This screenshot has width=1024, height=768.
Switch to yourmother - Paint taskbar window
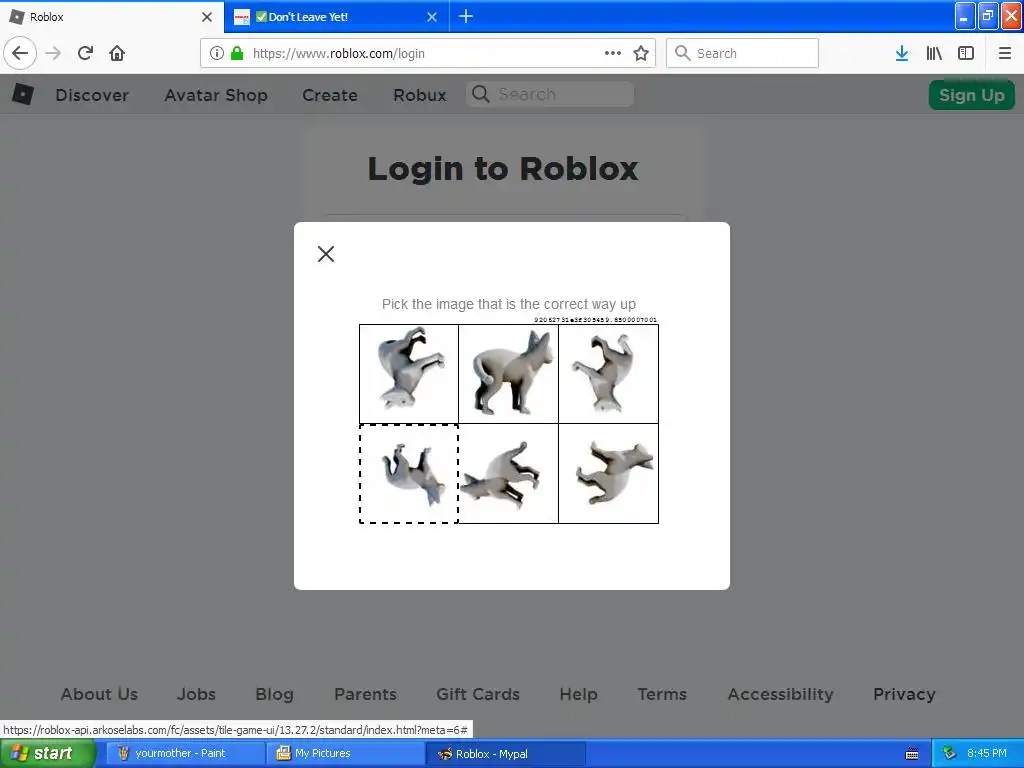coord(185,754)
